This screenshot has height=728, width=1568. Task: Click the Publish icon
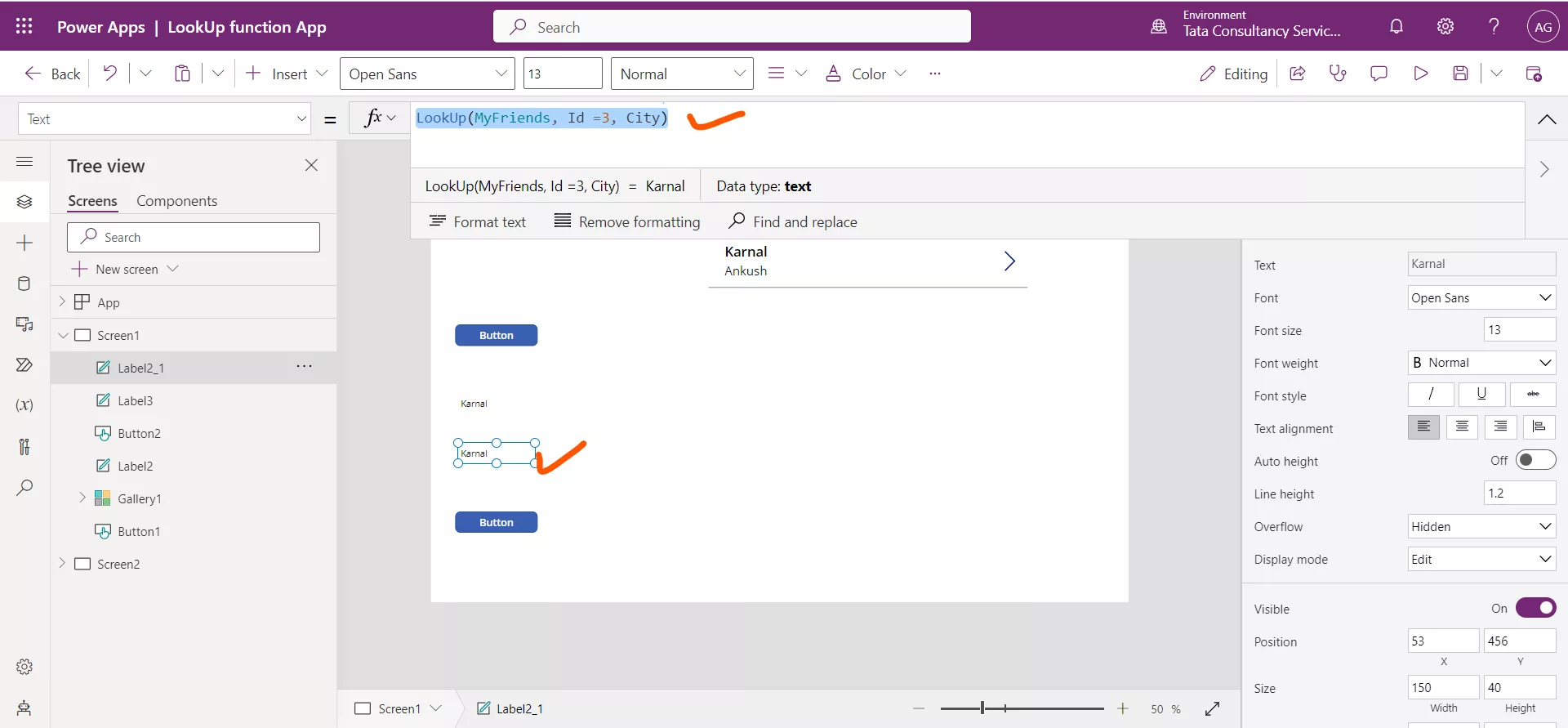click(1534, 74)
